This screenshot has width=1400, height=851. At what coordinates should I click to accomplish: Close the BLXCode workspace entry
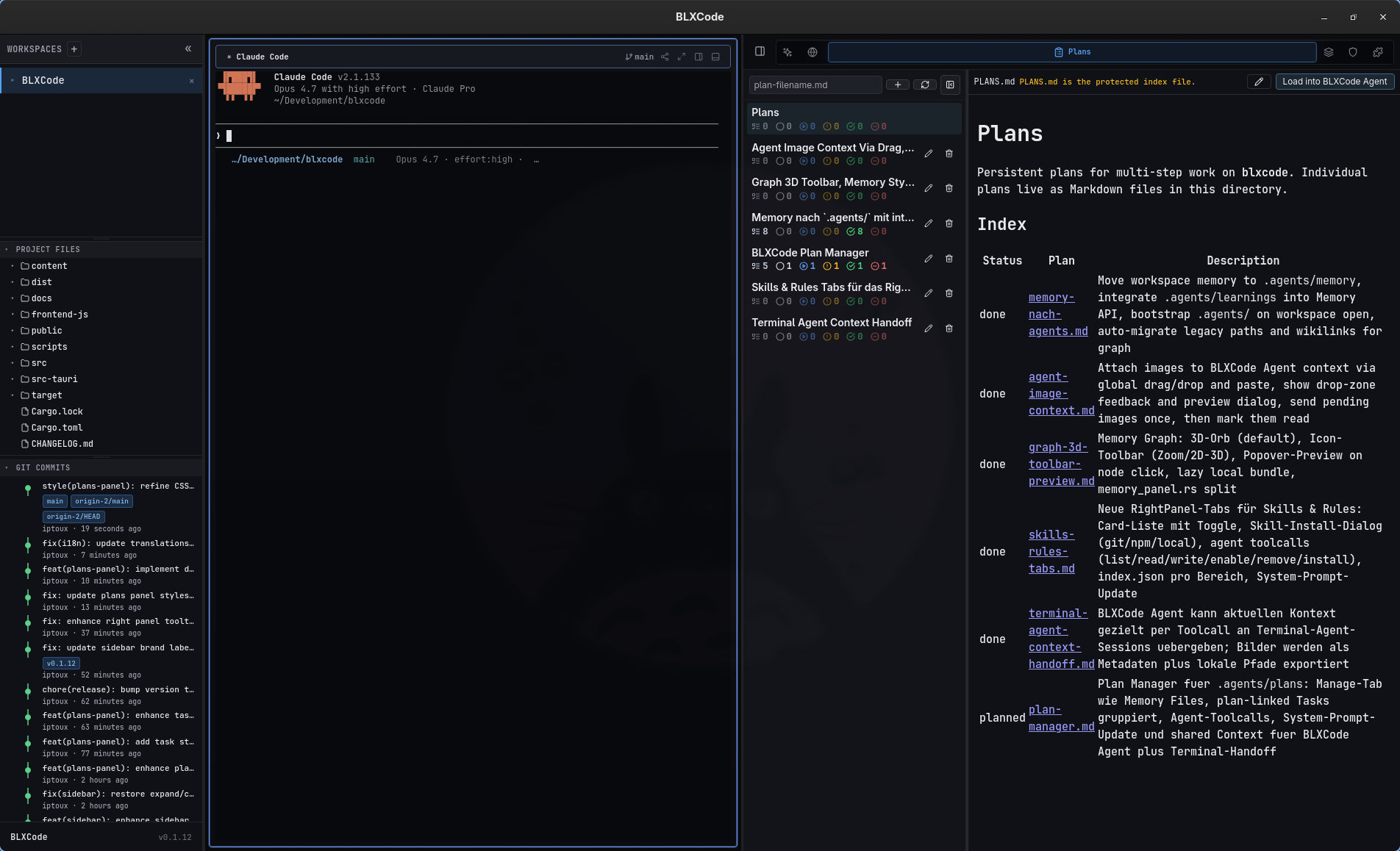pyautogui.click(x=192, y=81)
